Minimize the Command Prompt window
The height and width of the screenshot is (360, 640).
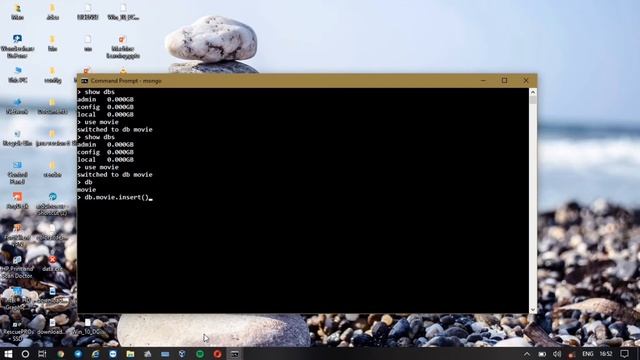pyautogui.click(x=483, y=81)
